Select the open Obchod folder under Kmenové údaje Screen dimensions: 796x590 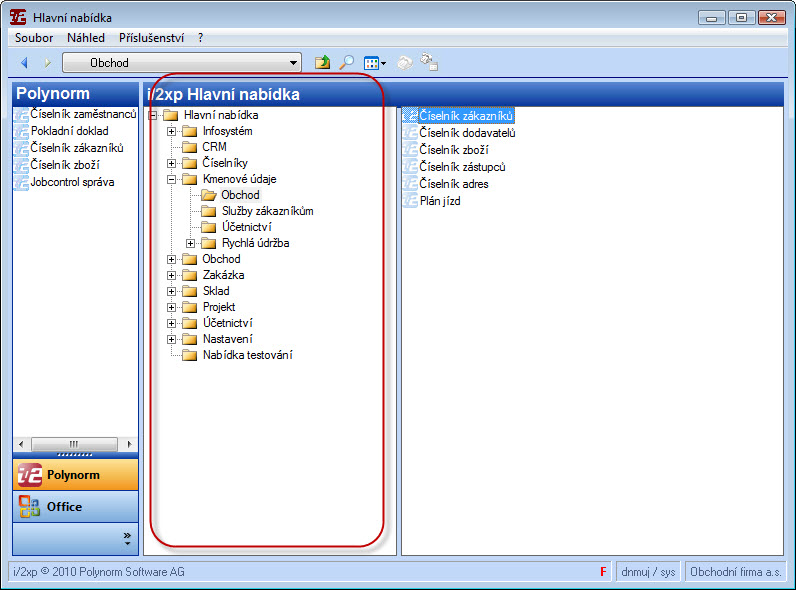pyautogui.click(x=240, y=195)
